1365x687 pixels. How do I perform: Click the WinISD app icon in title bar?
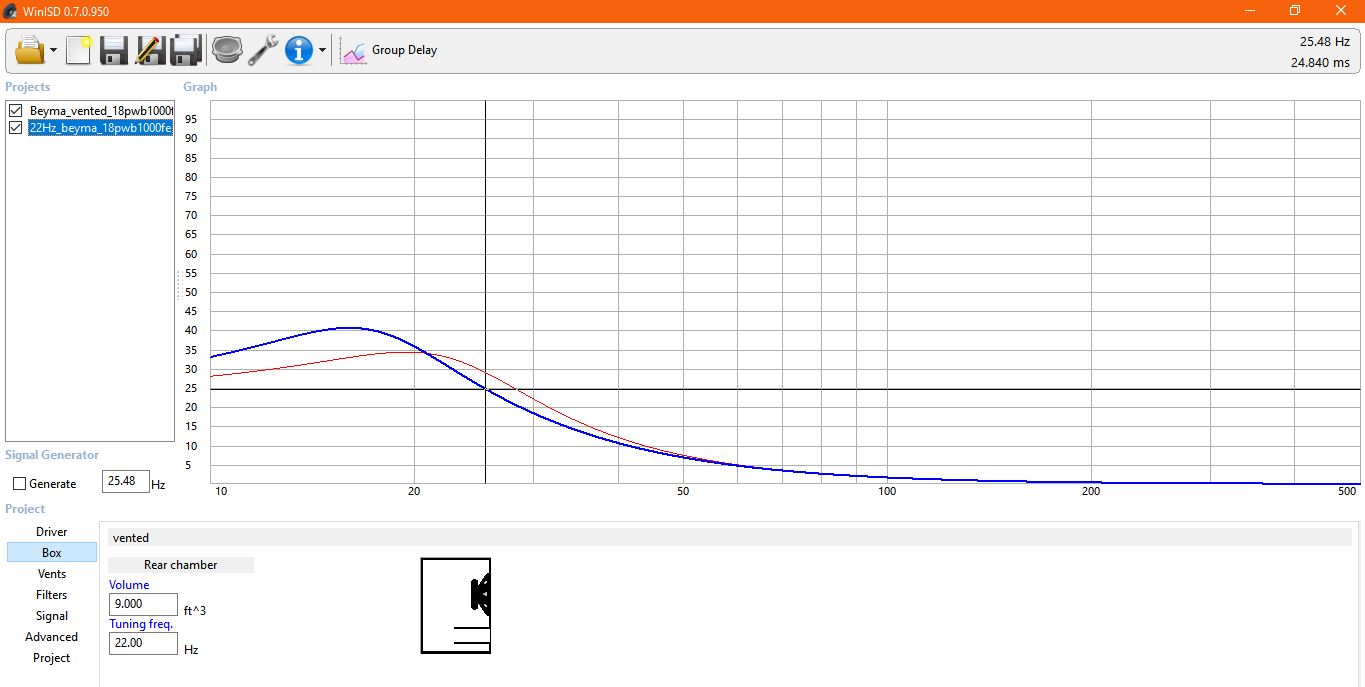pos(11,11)
